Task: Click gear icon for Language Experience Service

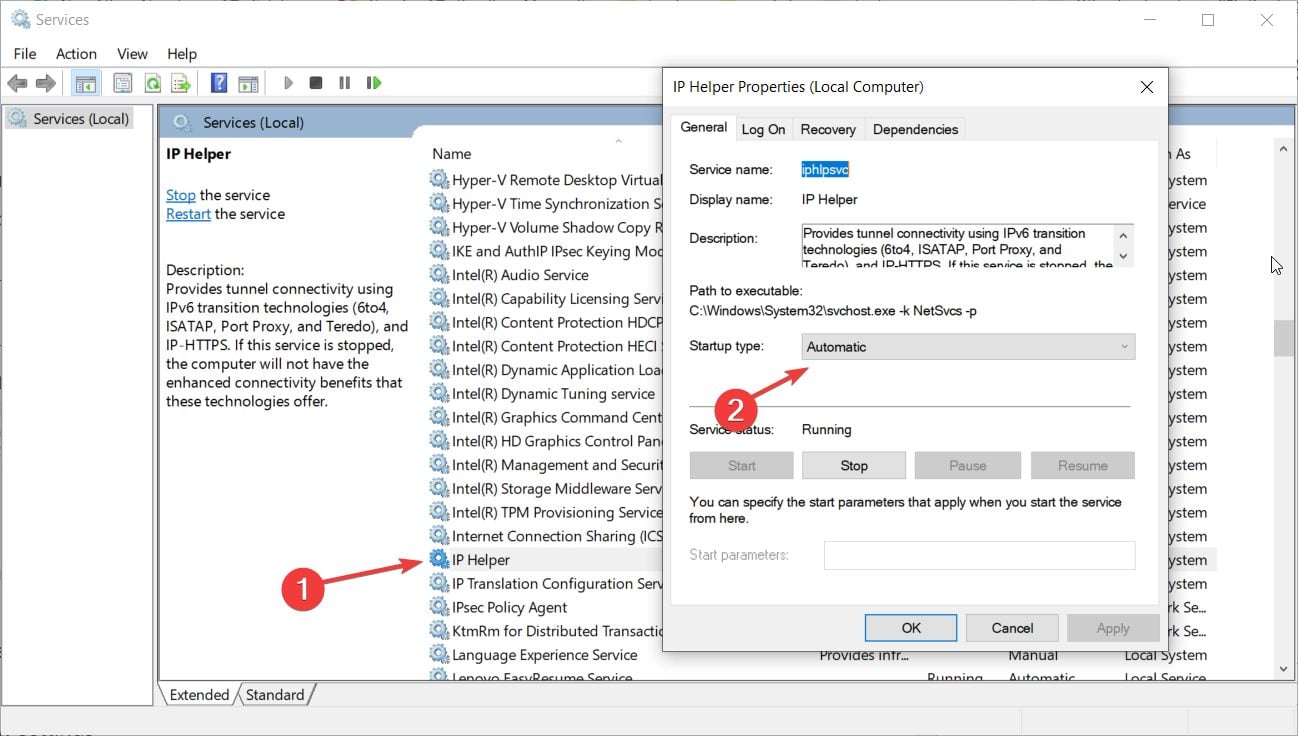Action: click(439, 655)
